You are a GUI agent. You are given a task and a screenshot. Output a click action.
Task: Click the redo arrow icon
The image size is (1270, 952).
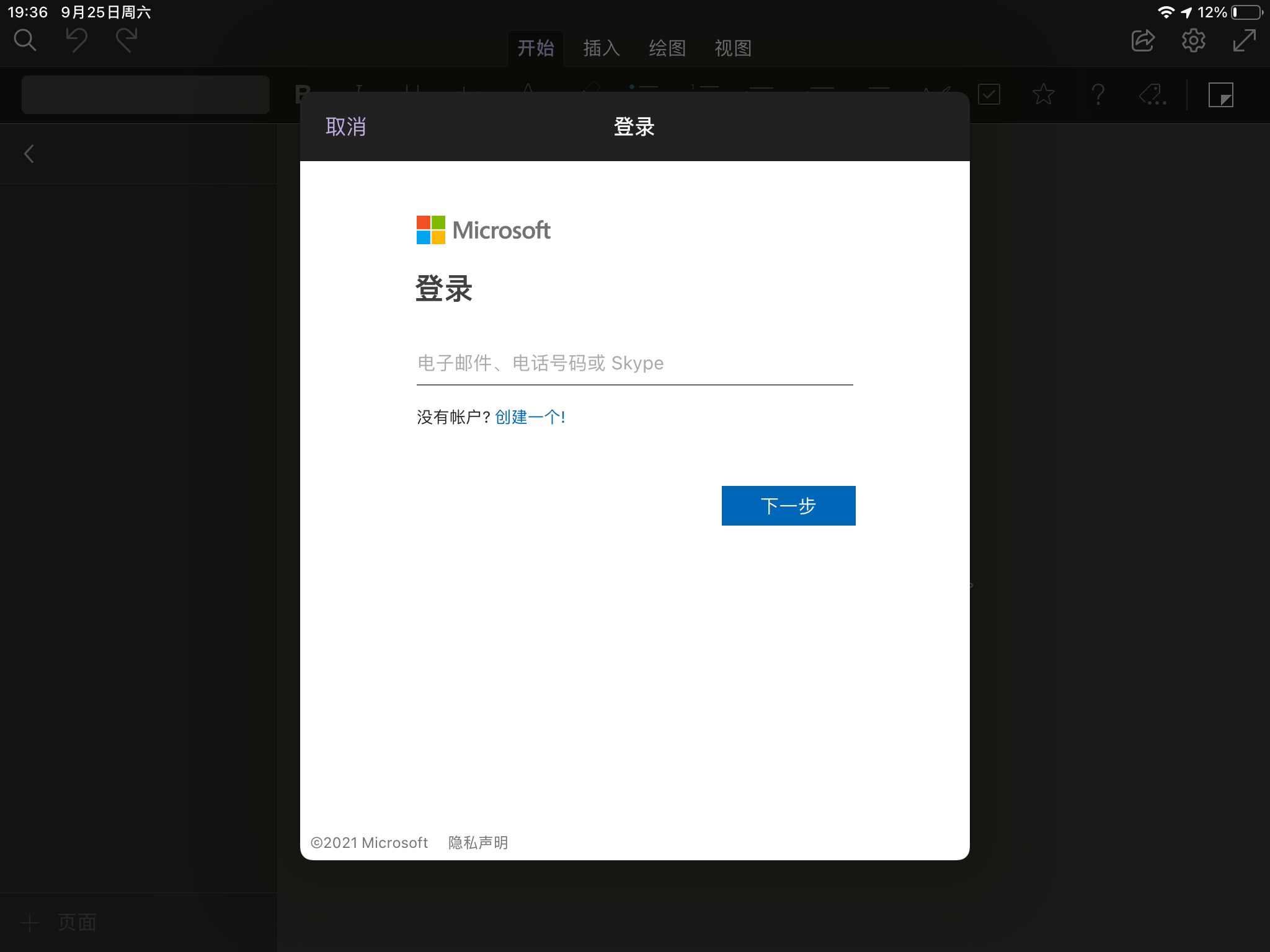coord(127,40)
